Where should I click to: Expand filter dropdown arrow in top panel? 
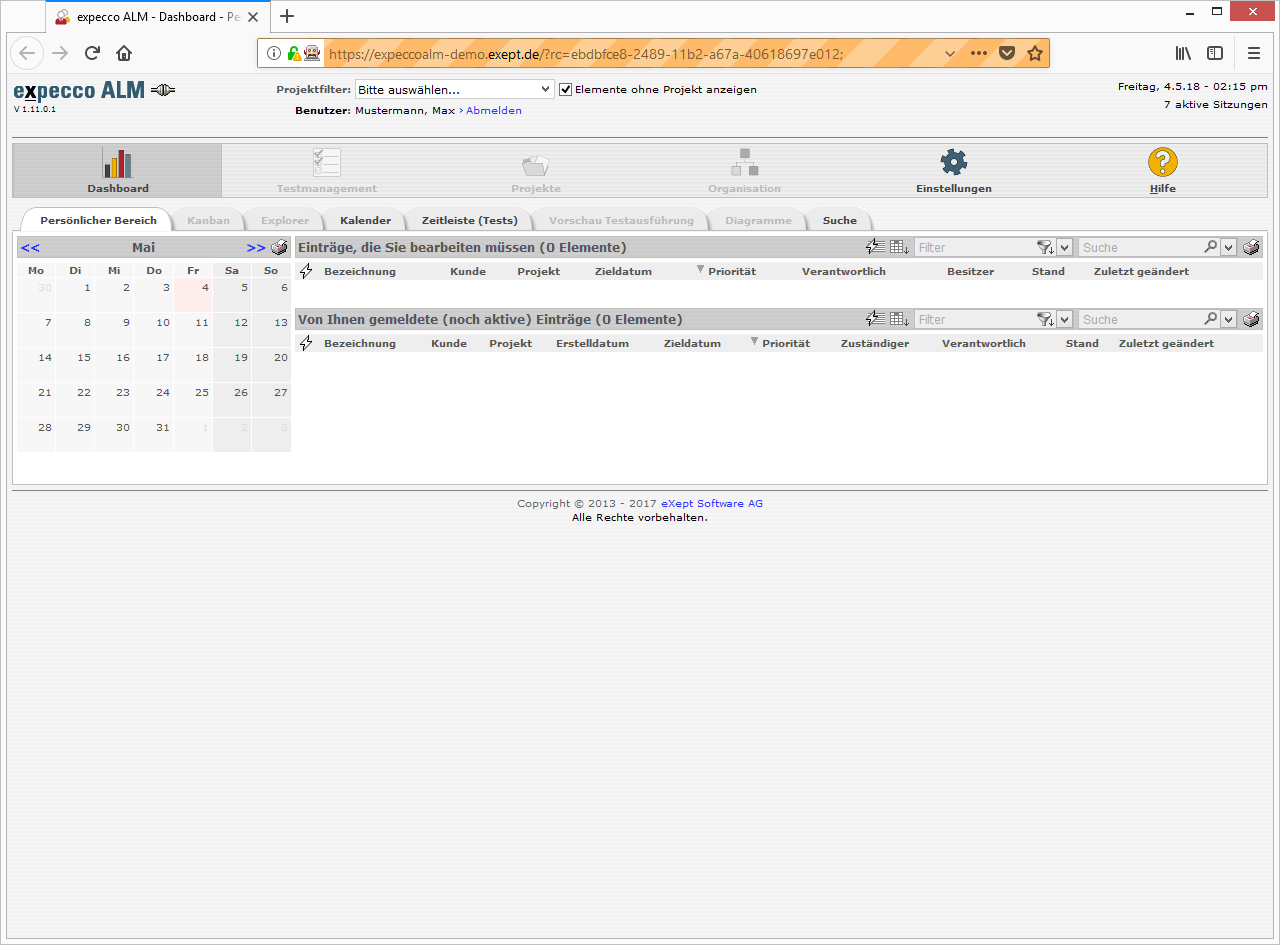coord(1064,247)
